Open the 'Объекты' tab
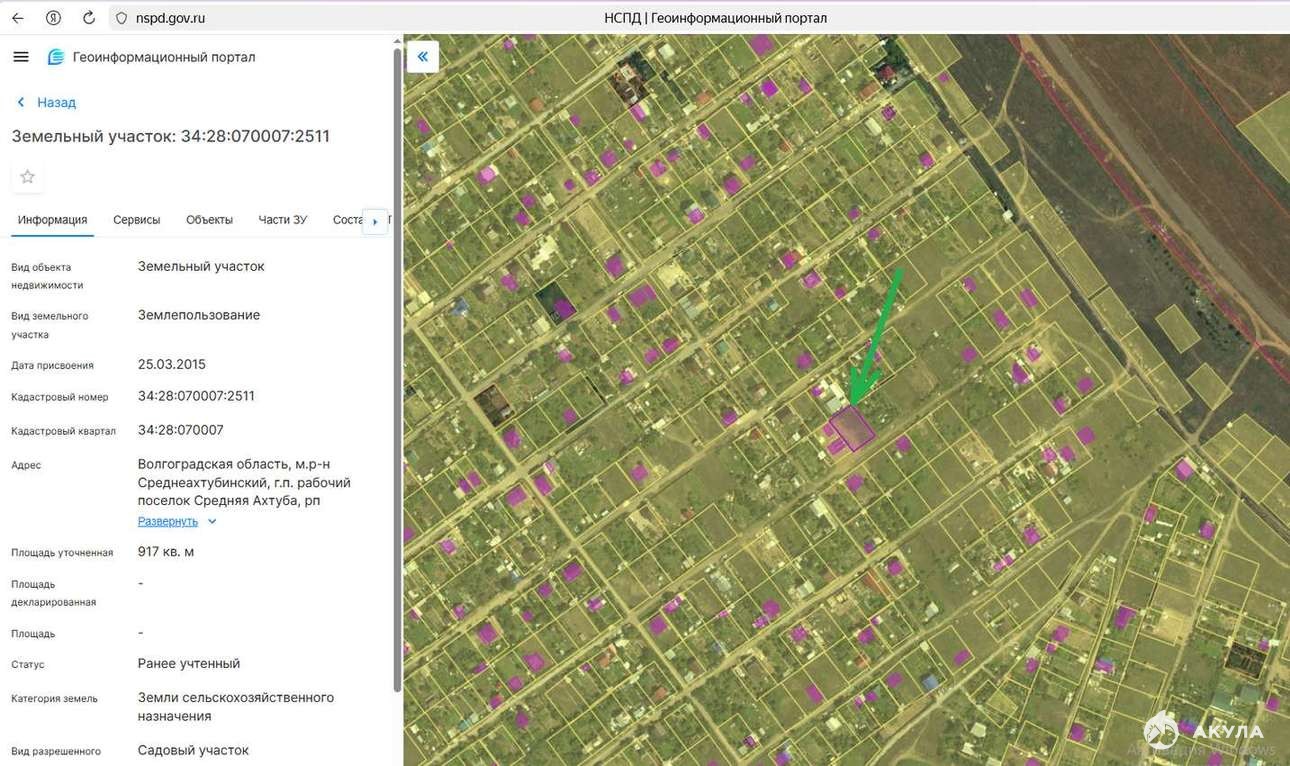1290x766 pixels. 209,220
